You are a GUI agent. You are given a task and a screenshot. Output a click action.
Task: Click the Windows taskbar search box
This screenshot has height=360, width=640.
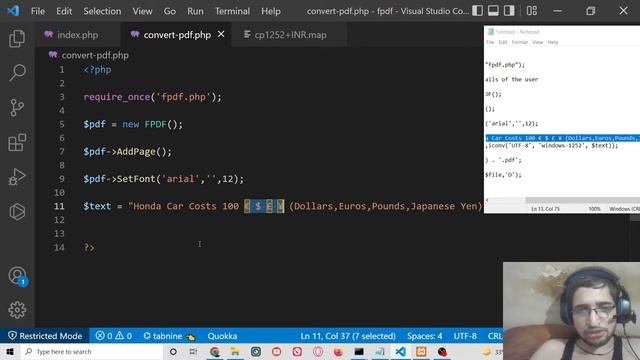pyautogui.click(x=91, y=351)
